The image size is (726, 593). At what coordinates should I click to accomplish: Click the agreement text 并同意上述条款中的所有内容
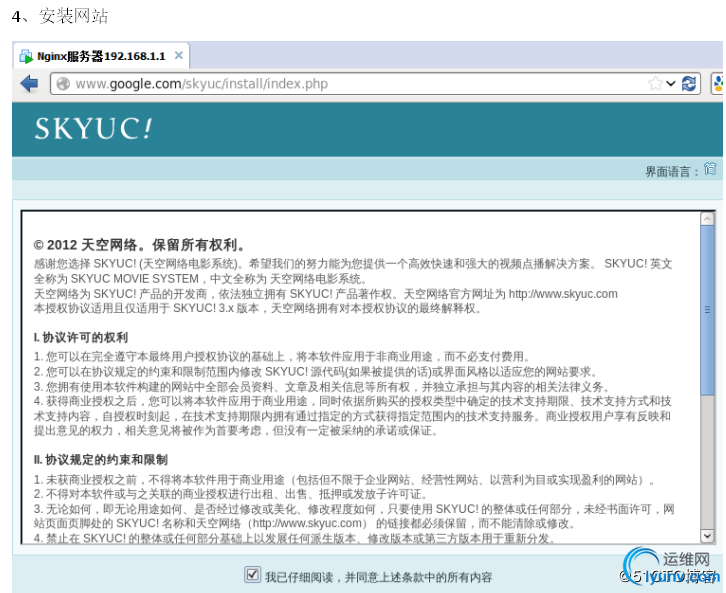pos(419,577)
